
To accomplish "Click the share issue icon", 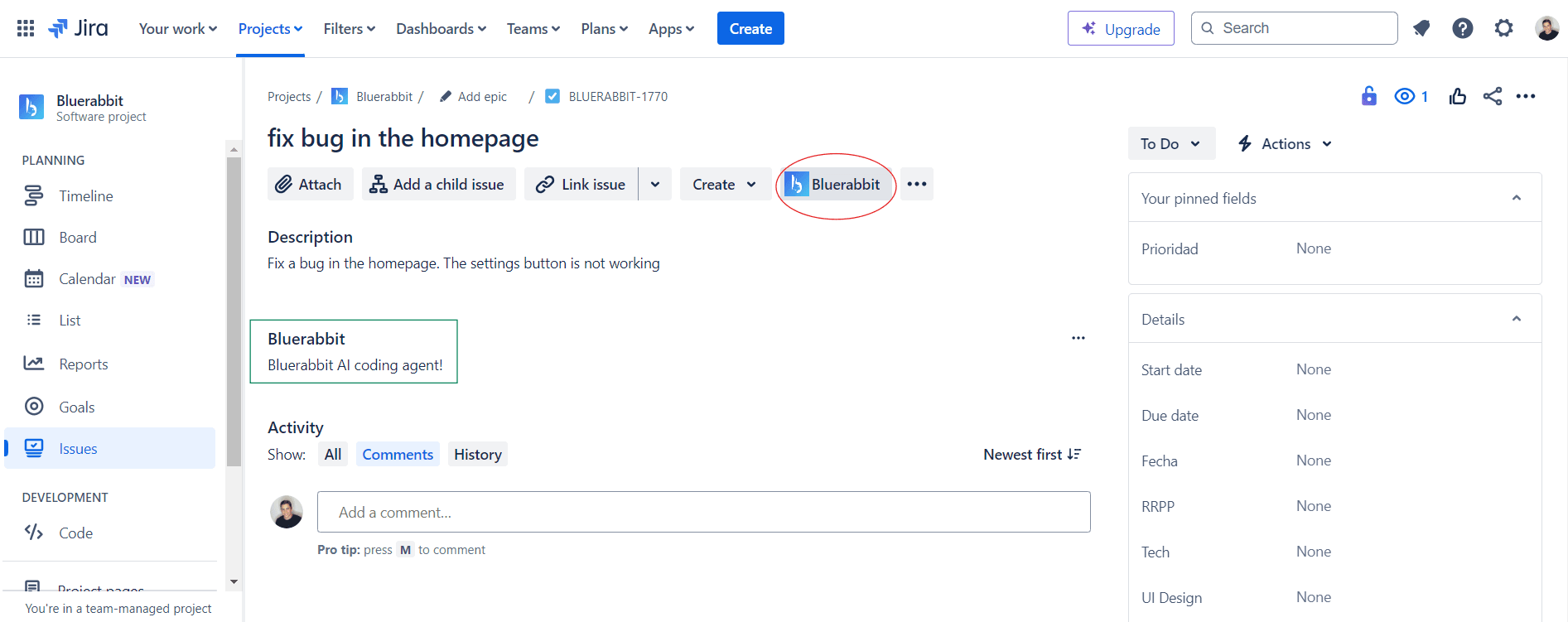I will click(1493, 96).
